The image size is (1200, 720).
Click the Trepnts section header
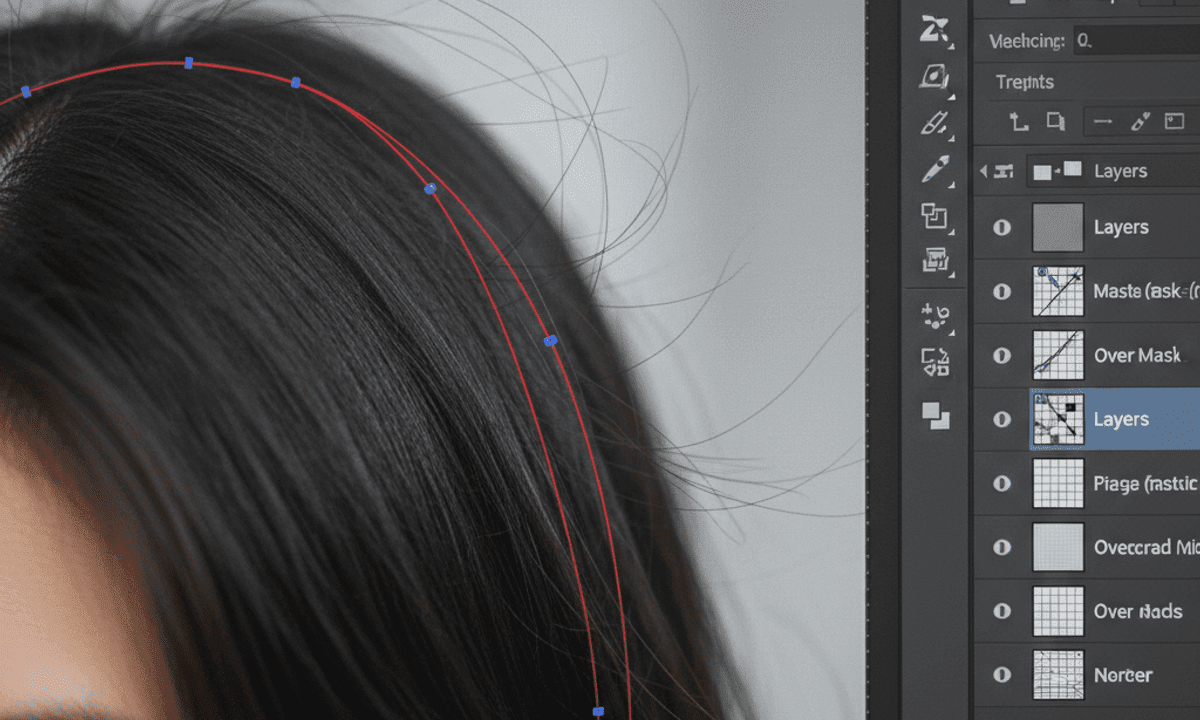(x=1024, y=82)
